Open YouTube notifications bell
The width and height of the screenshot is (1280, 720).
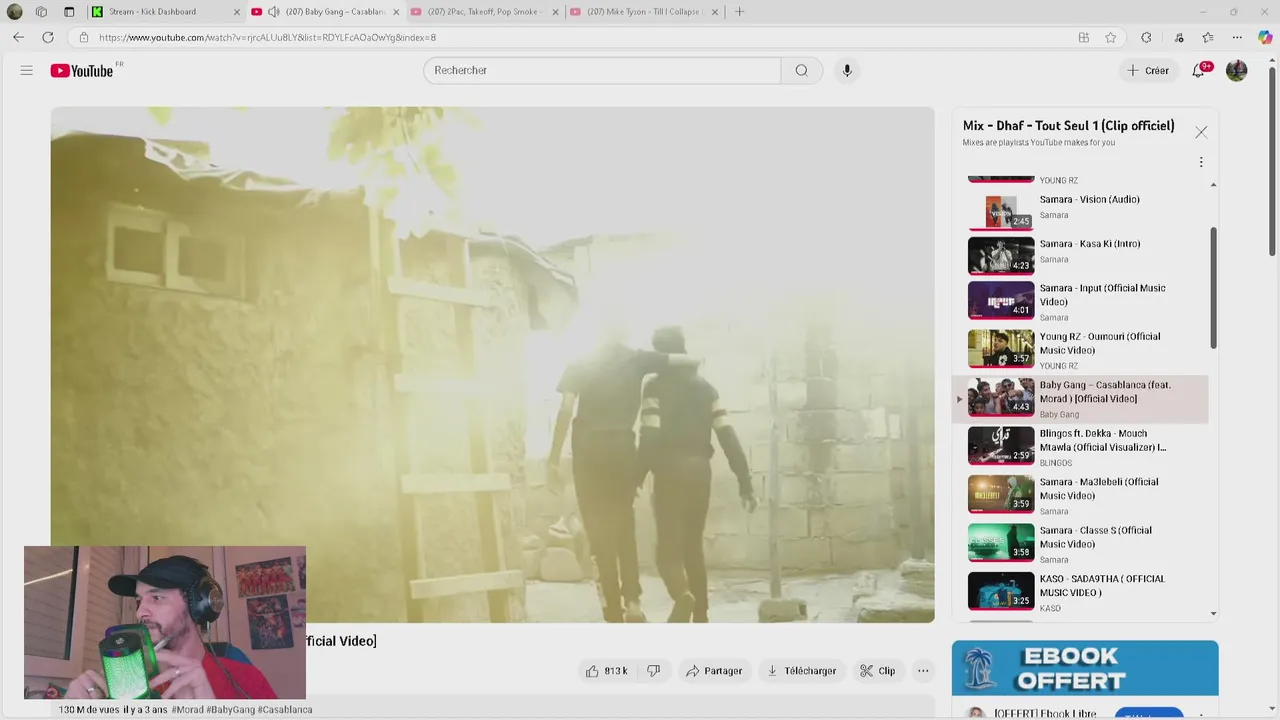1199,70
